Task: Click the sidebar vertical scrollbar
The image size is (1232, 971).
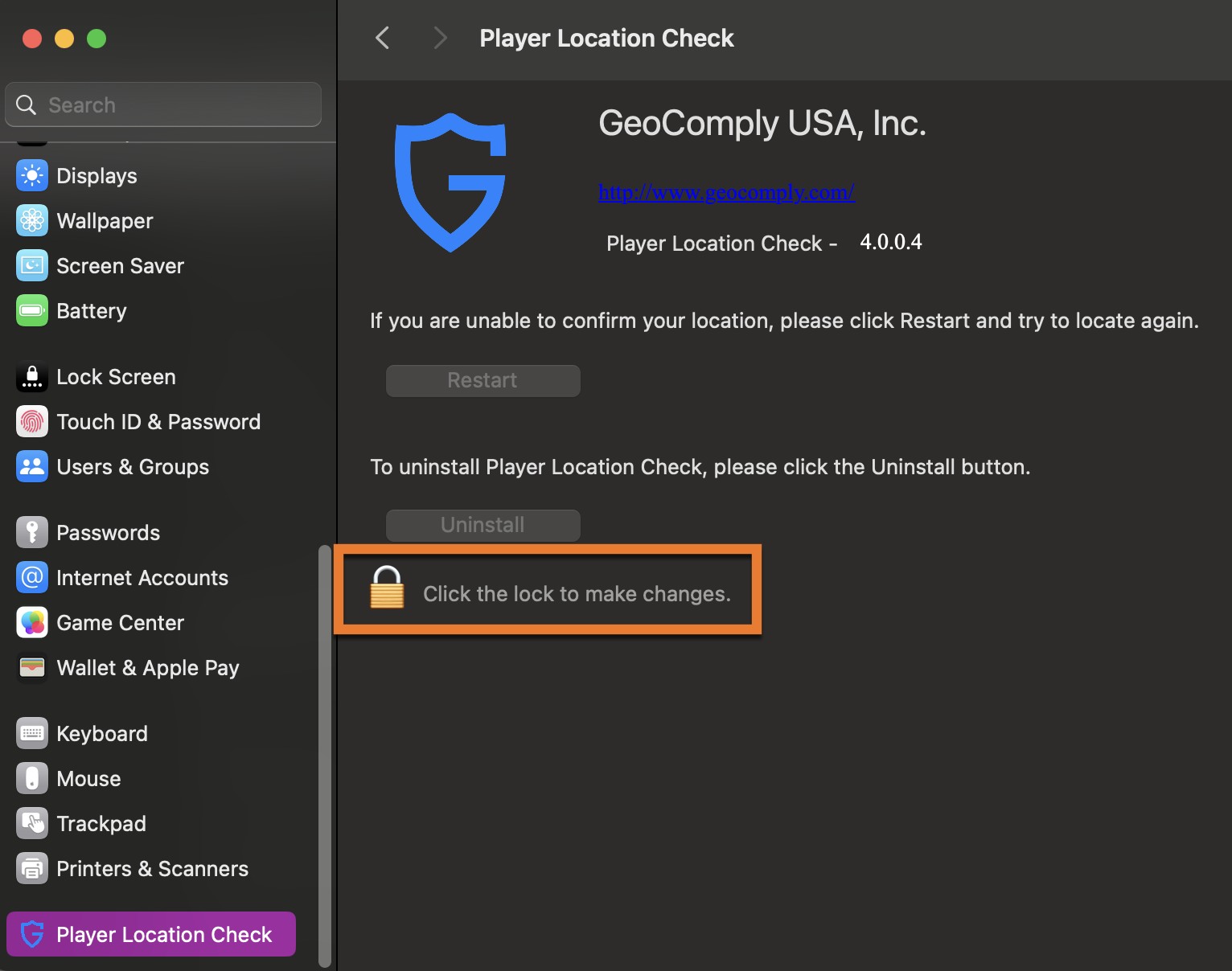Action: [325, 756]
